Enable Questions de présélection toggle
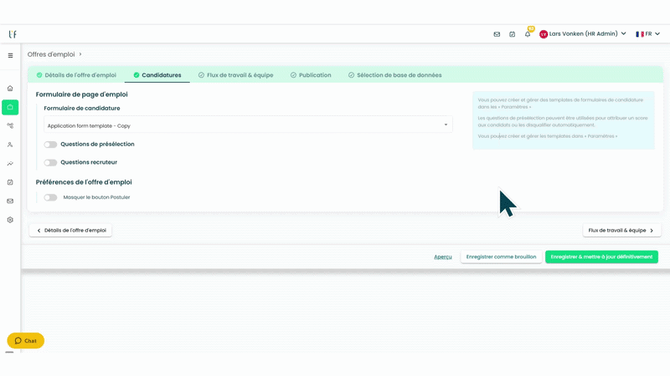 coord(50,144)
